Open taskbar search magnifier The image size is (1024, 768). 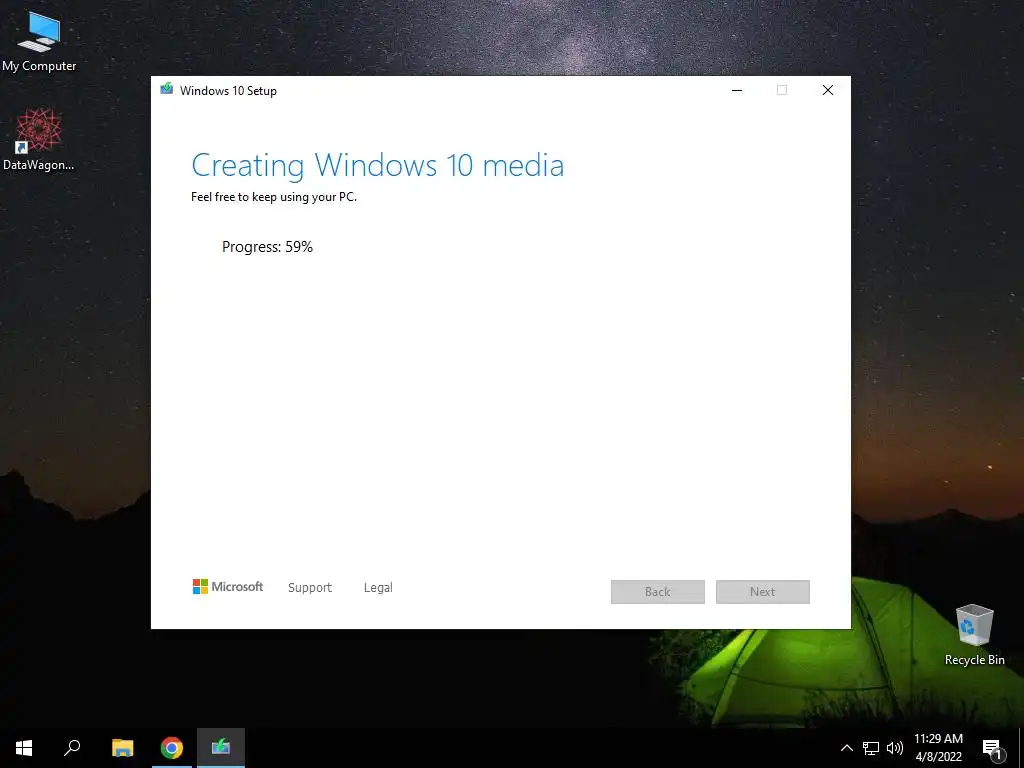point(72,748)
